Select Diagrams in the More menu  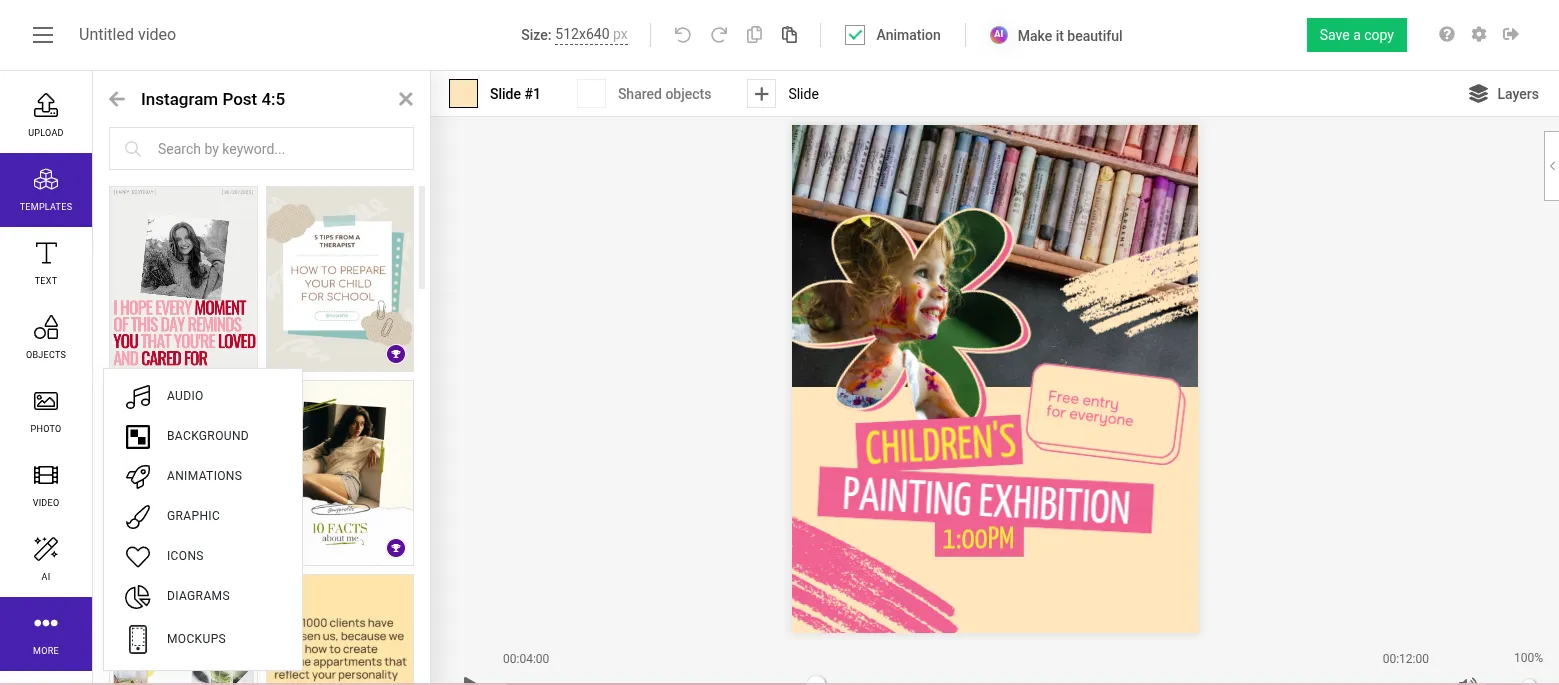pyautogui.click(x=198, y=596)
